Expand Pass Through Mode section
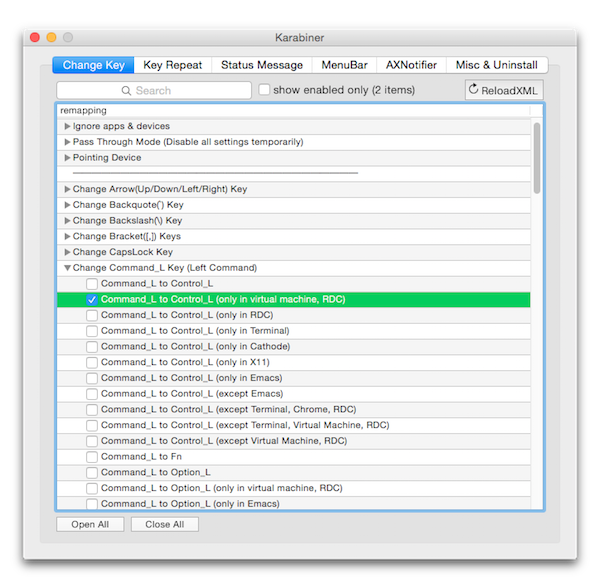The width and height of the screenshot is (600, 588). coord(67,142)
